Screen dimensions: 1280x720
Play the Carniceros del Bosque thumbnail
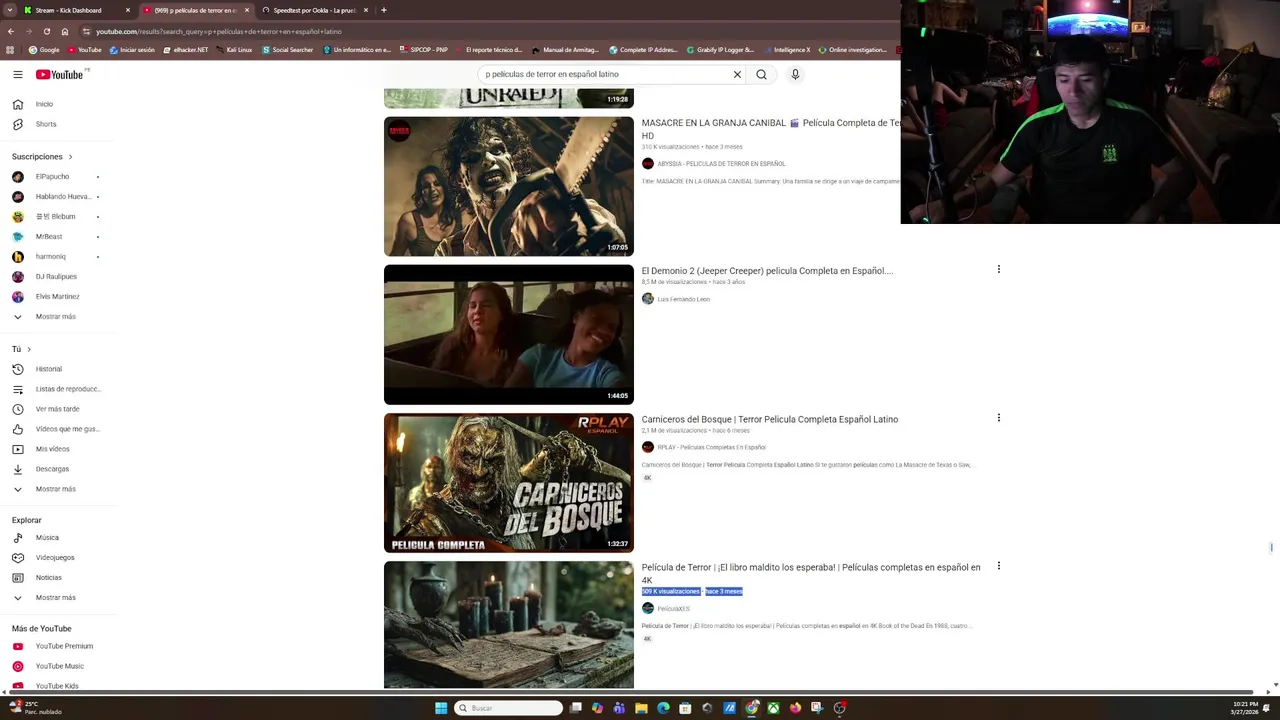[509, 483]
